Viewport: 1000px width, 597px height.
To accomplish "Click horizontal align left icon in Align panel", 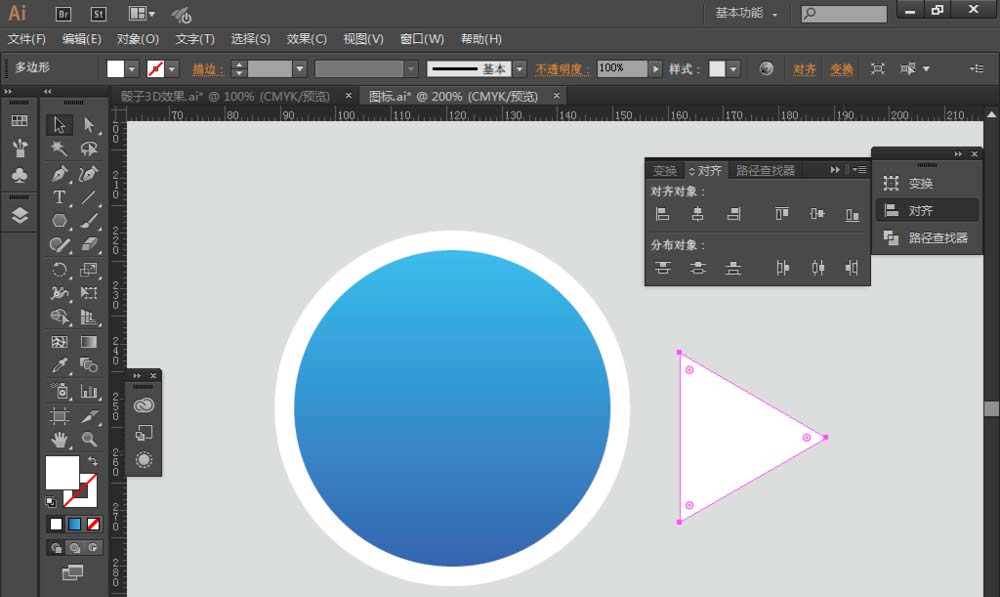I will pos(663,214).
